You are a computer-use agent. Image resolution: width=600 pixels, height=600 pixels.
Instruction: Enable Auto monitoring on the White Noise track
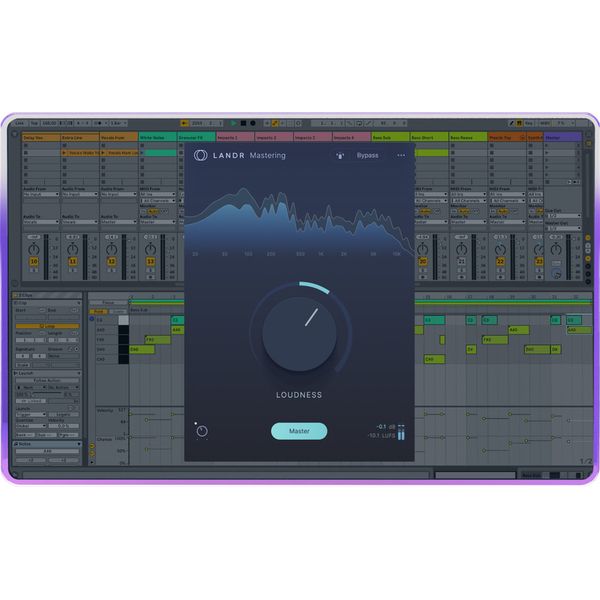[x=153, y=211]
